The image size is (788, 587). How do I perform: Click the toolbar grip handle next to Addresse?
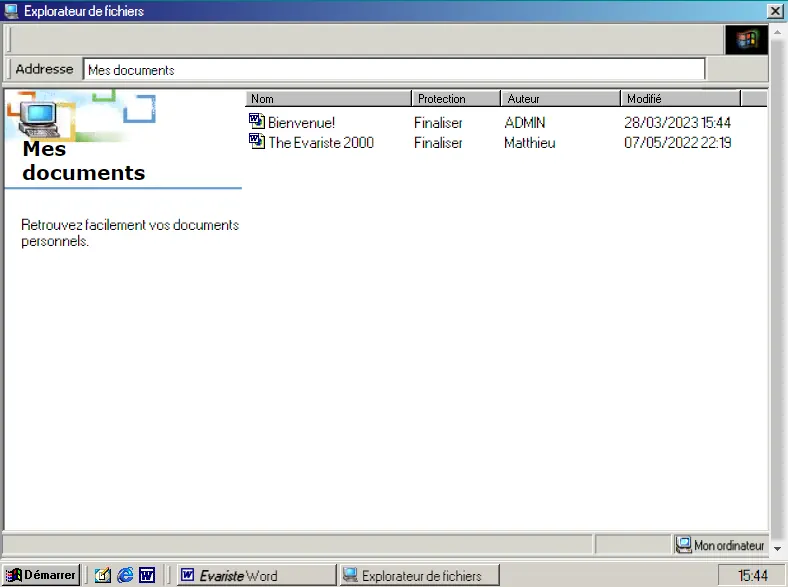click(9, 69)
